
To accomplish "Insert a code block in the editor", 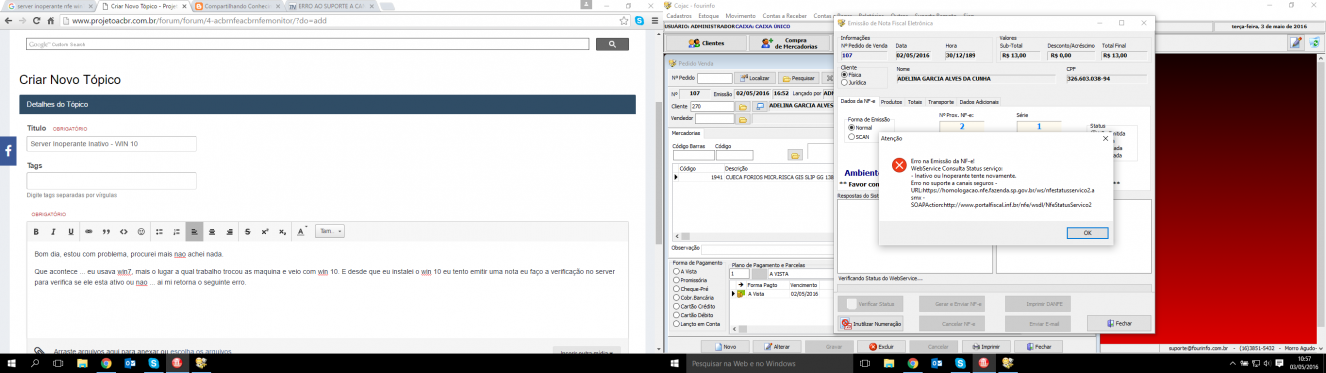I will [124, 231].
